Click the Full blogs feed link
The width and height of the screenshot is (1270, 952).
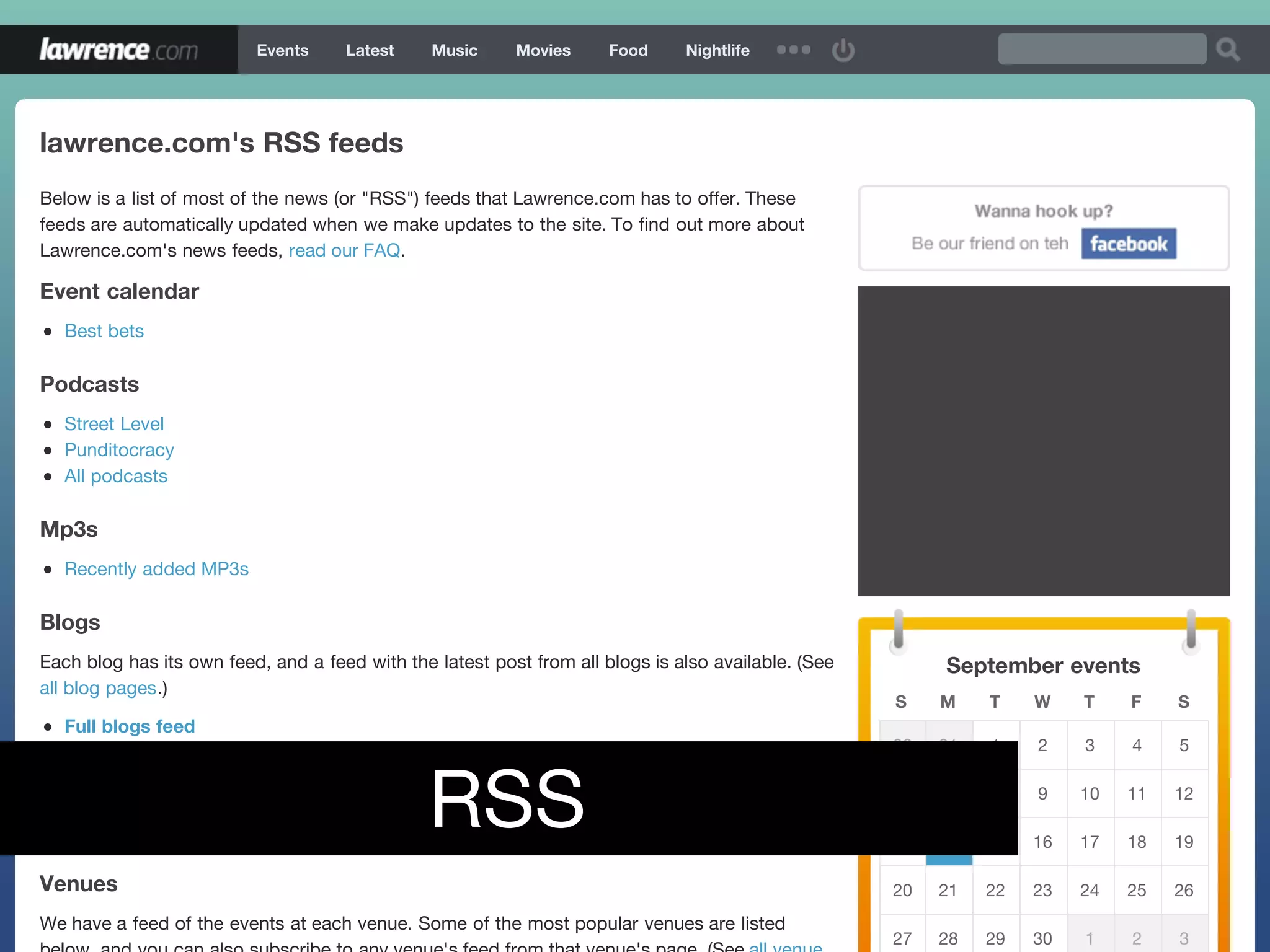click(130, 726)
